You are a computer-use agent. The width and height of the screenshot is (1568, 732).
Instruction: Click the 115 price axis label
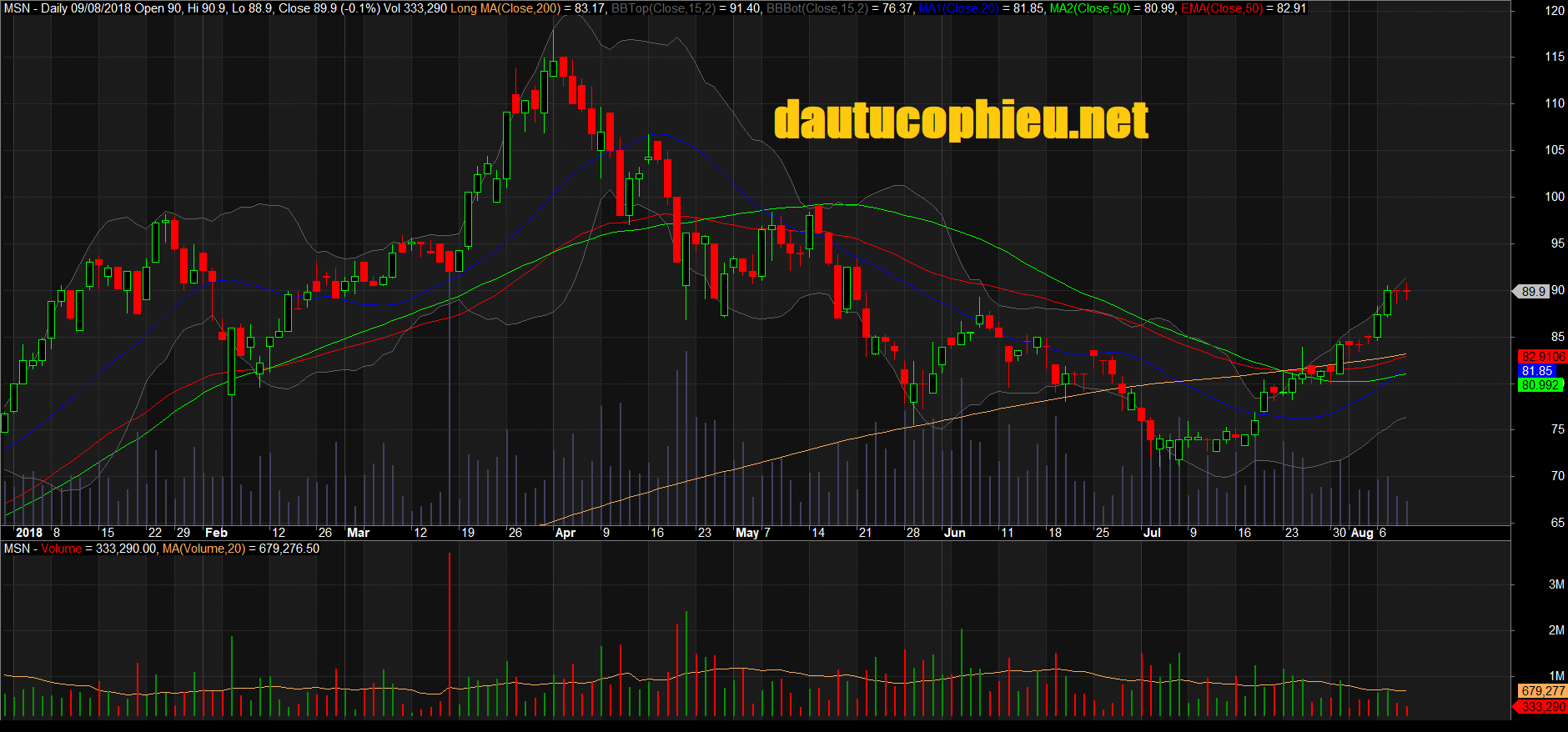(1555, 57)
